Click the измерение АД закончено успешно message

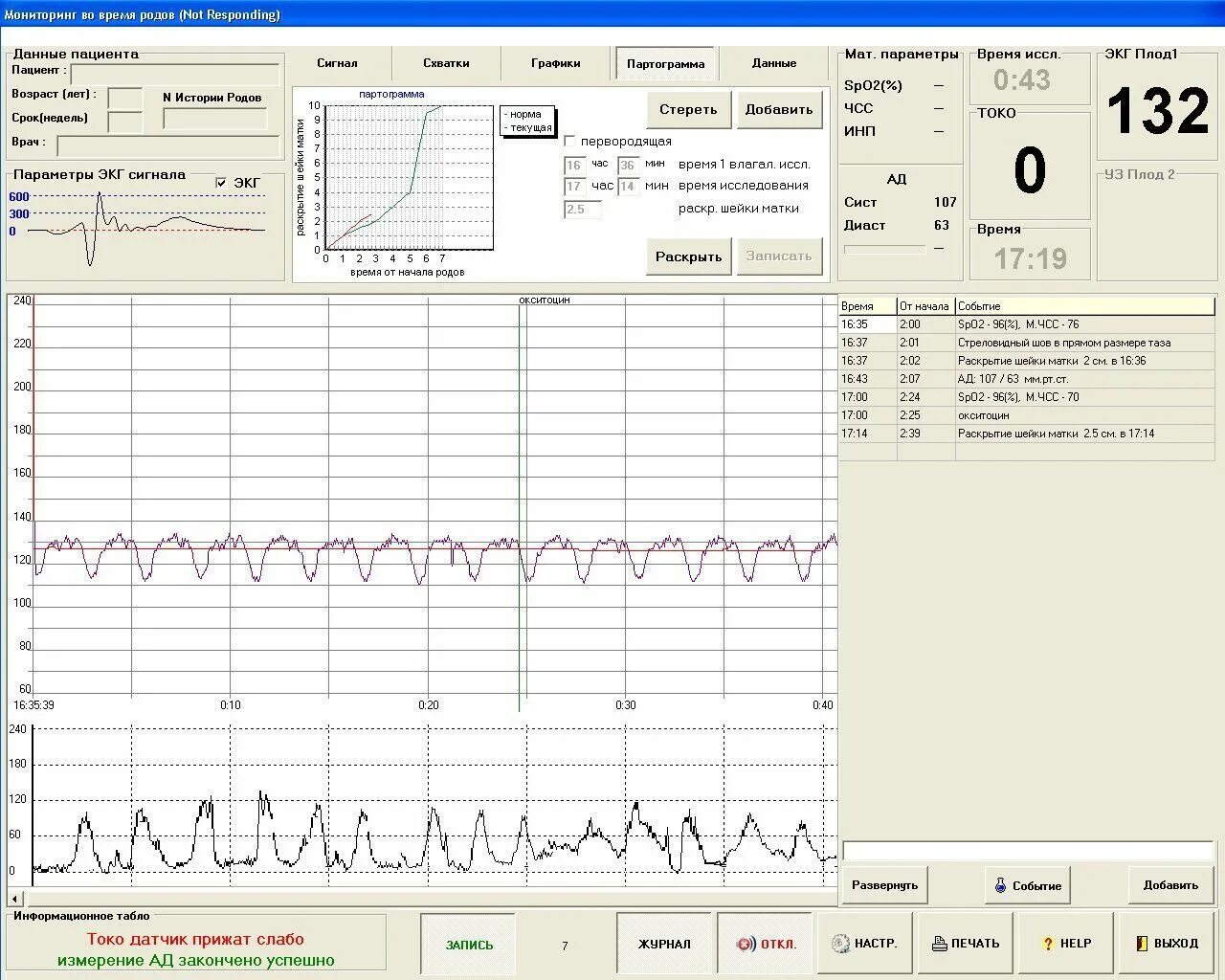coord(195,960)
